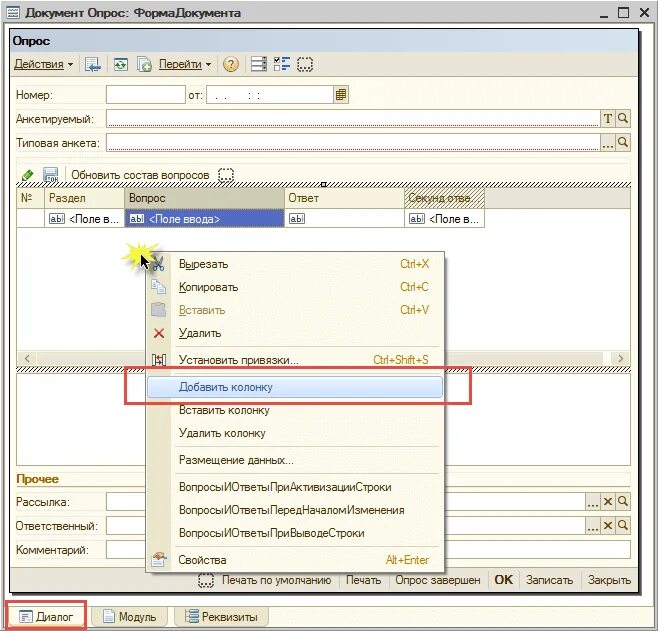
Task: Click the magnifier icon for Рассылка
Action: click(623, 501)
